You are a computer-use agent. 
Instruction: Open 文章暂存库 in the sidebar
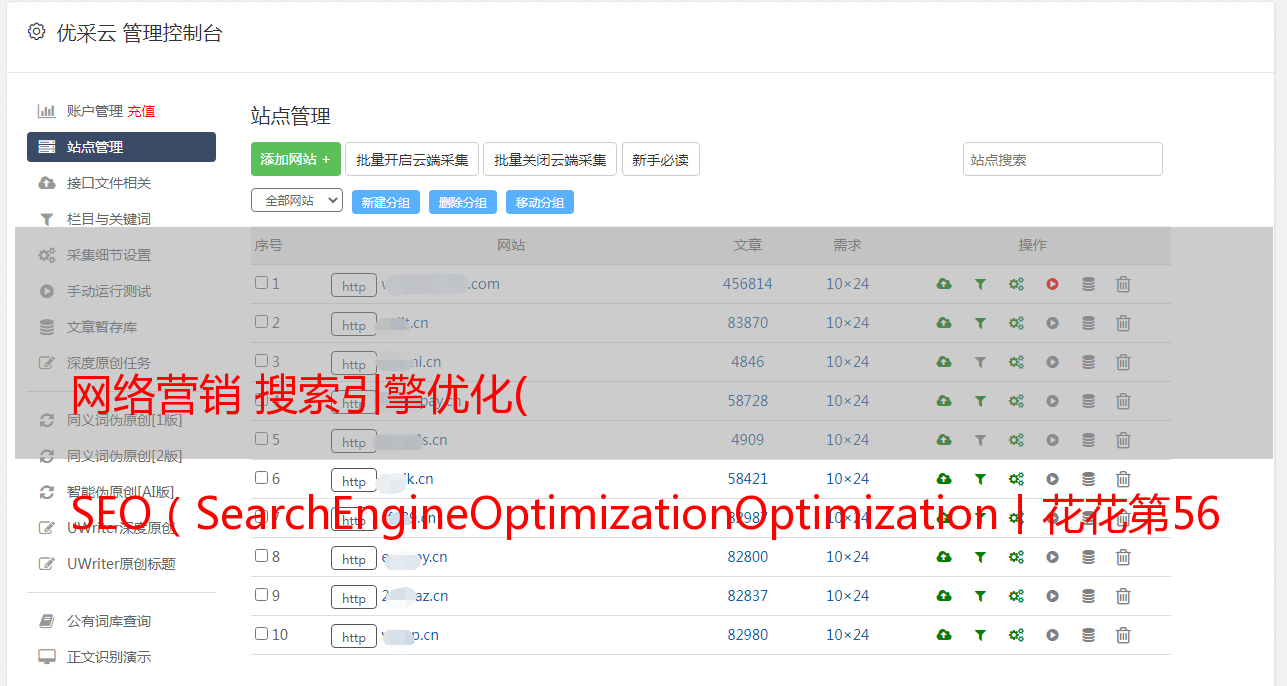click(x=102, y=327)
